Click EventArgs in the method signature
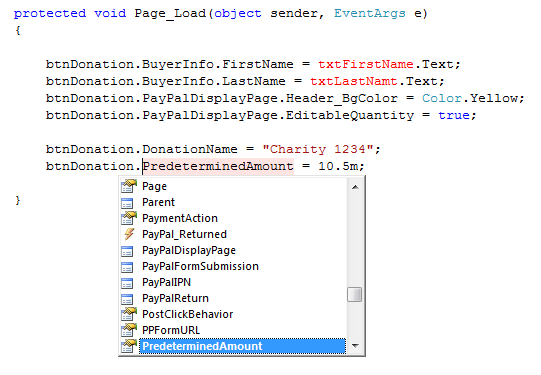Image resolution: width=541 pixels, height=375 pixels. 370,13
